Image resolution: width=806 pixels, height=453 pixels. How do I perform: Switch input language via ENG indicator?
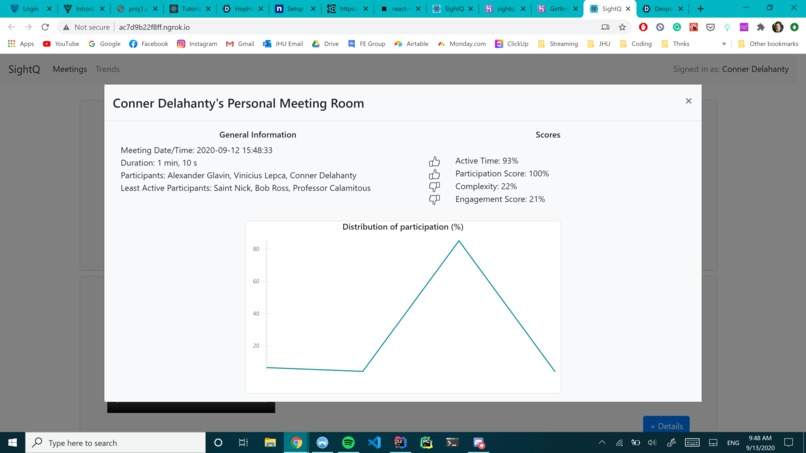(732, 442)
